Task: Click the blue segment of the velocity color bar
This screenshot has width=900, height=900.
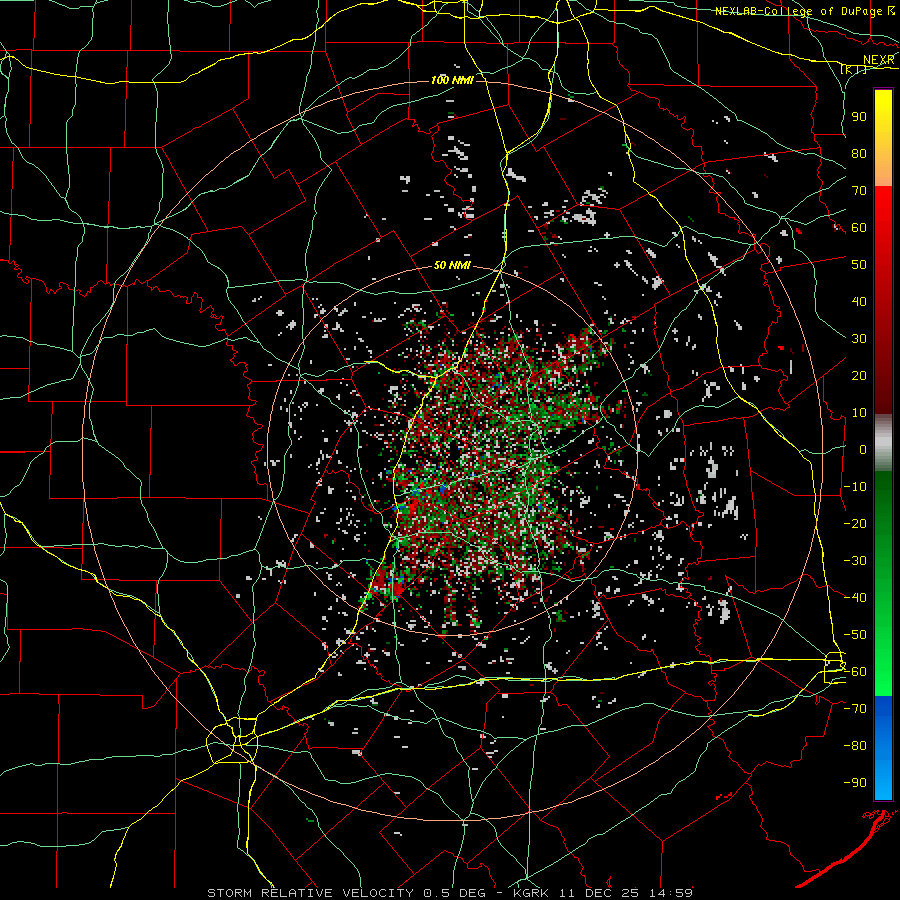Action: [883, 747]
